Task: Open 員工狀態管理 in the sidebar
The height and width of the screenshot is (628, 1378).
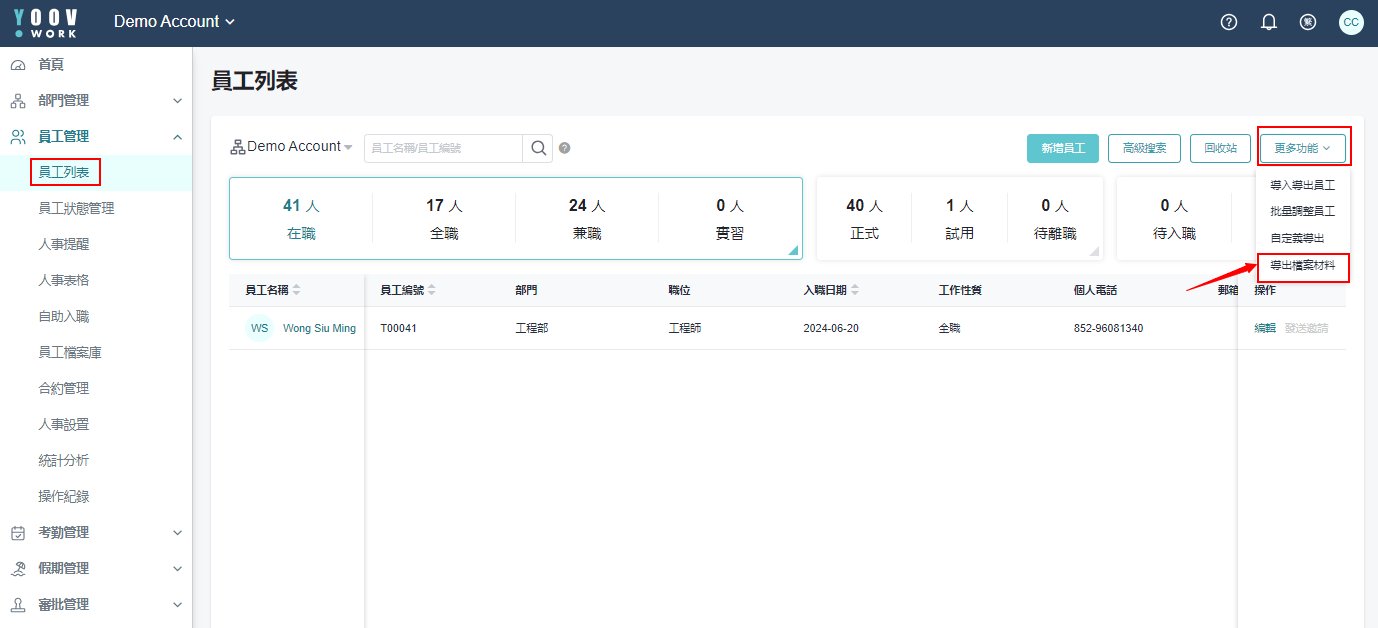Action: coord(76,208)
